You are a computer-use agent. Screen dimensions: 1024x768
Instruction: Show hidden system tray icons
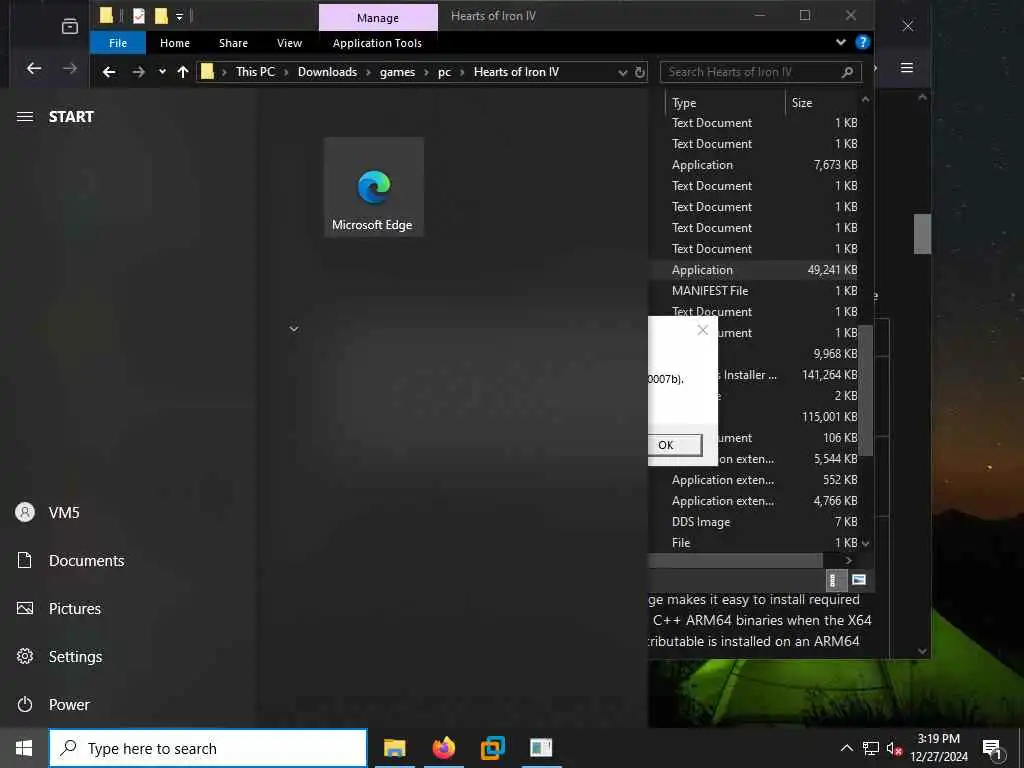click(x=846, y=748)
